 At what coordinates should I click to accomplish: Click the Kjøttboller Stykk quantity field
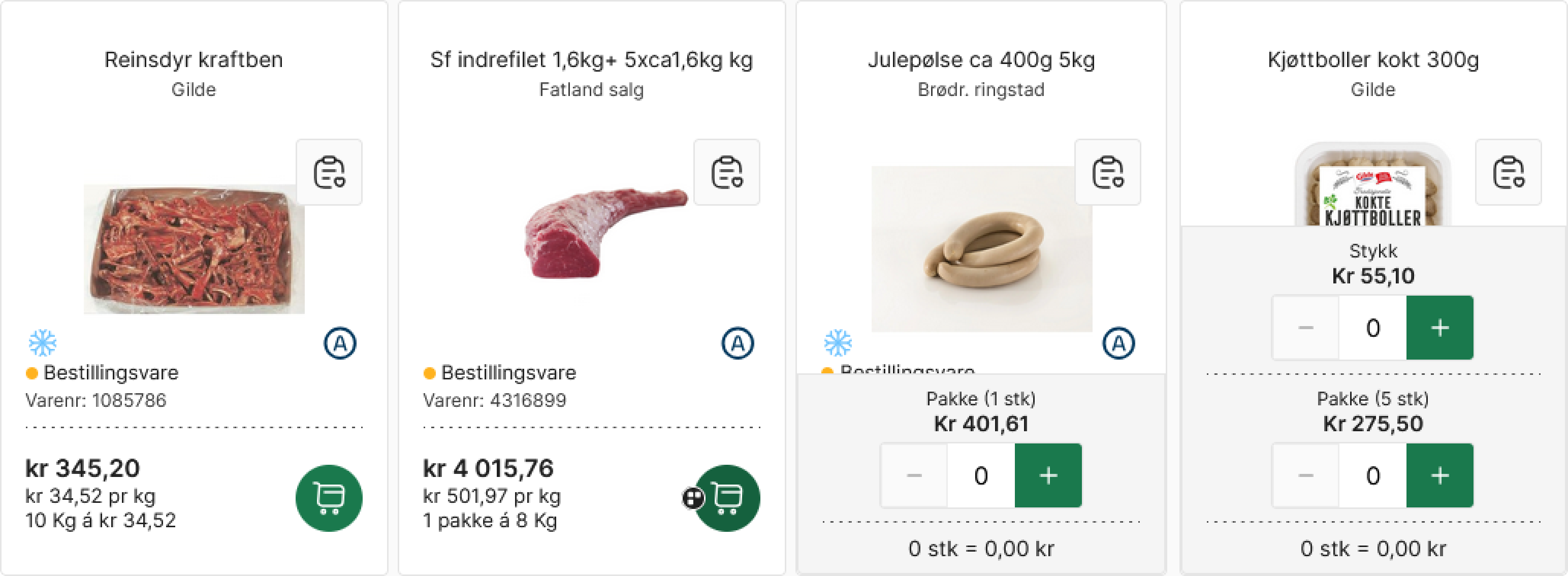click(x=1372, y=328)
